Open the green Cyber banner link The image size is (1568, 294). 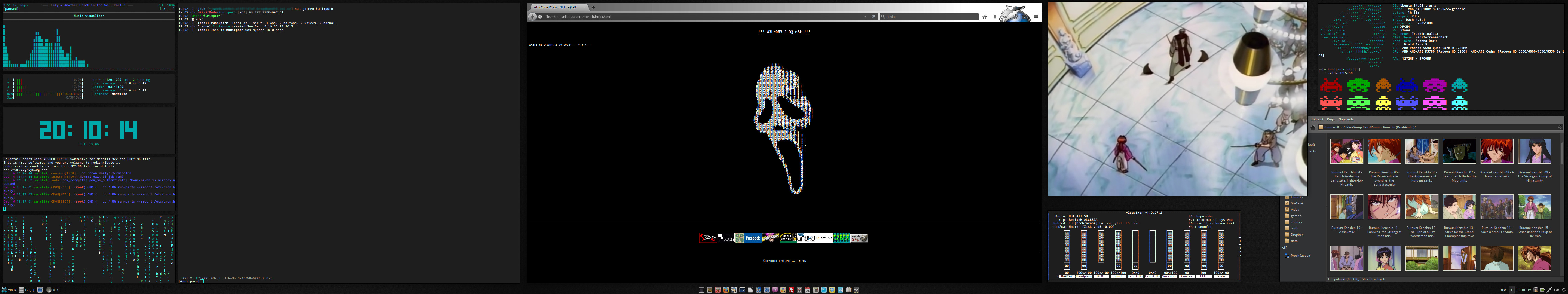pos(842,238)
